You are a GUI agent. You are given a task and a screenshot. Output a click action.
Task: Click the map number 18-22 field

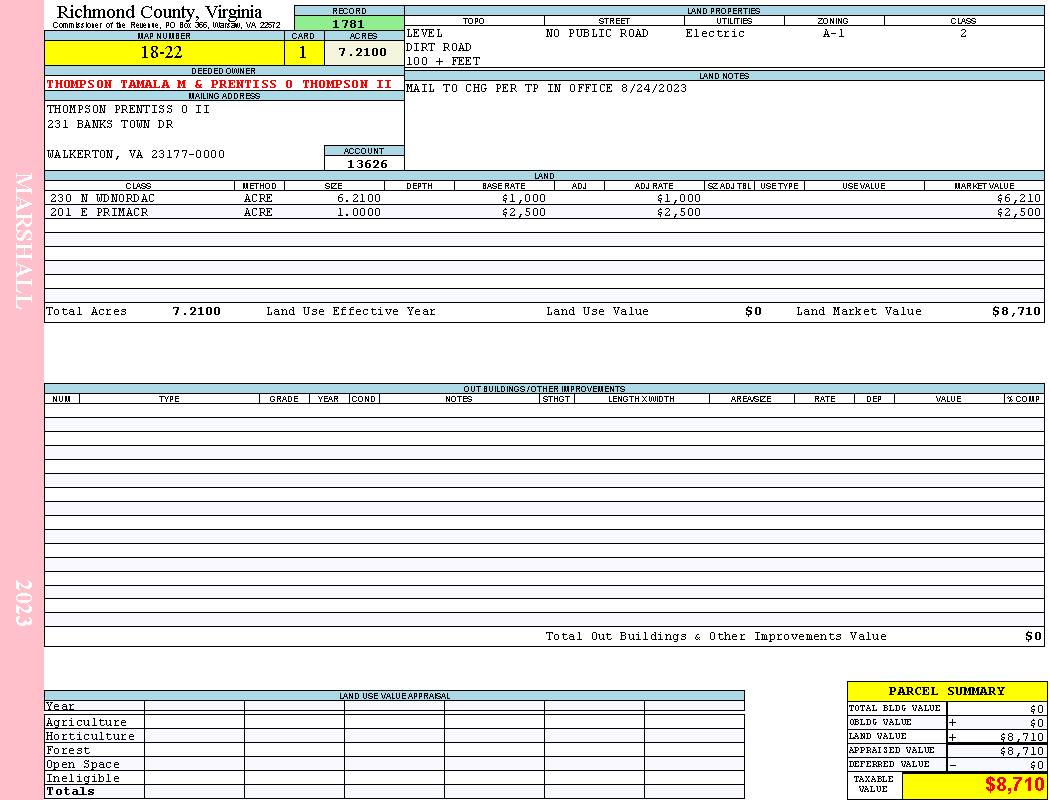coord(164,52)
